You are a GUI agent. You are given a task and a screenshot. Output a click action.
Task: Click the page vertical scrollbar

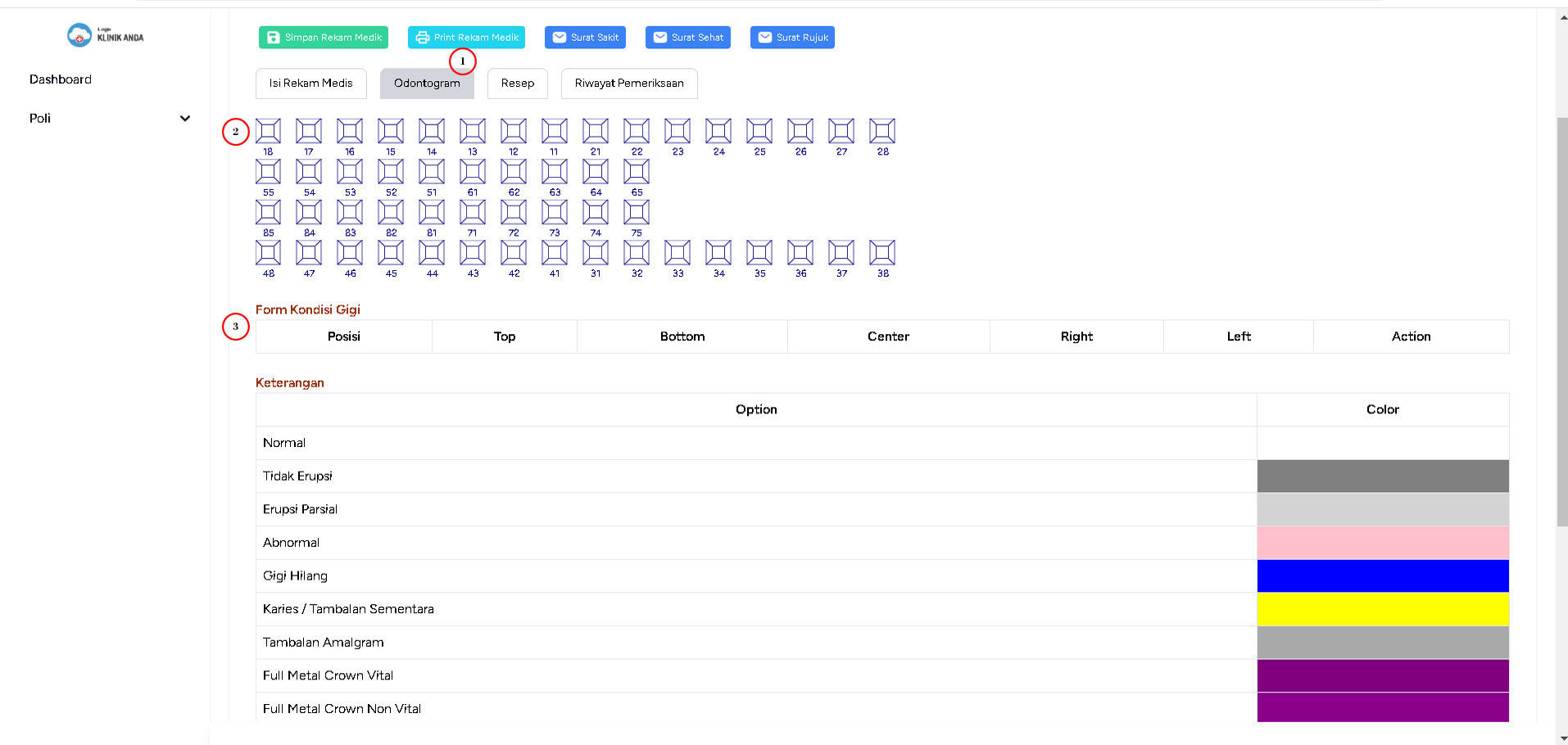1561,327
